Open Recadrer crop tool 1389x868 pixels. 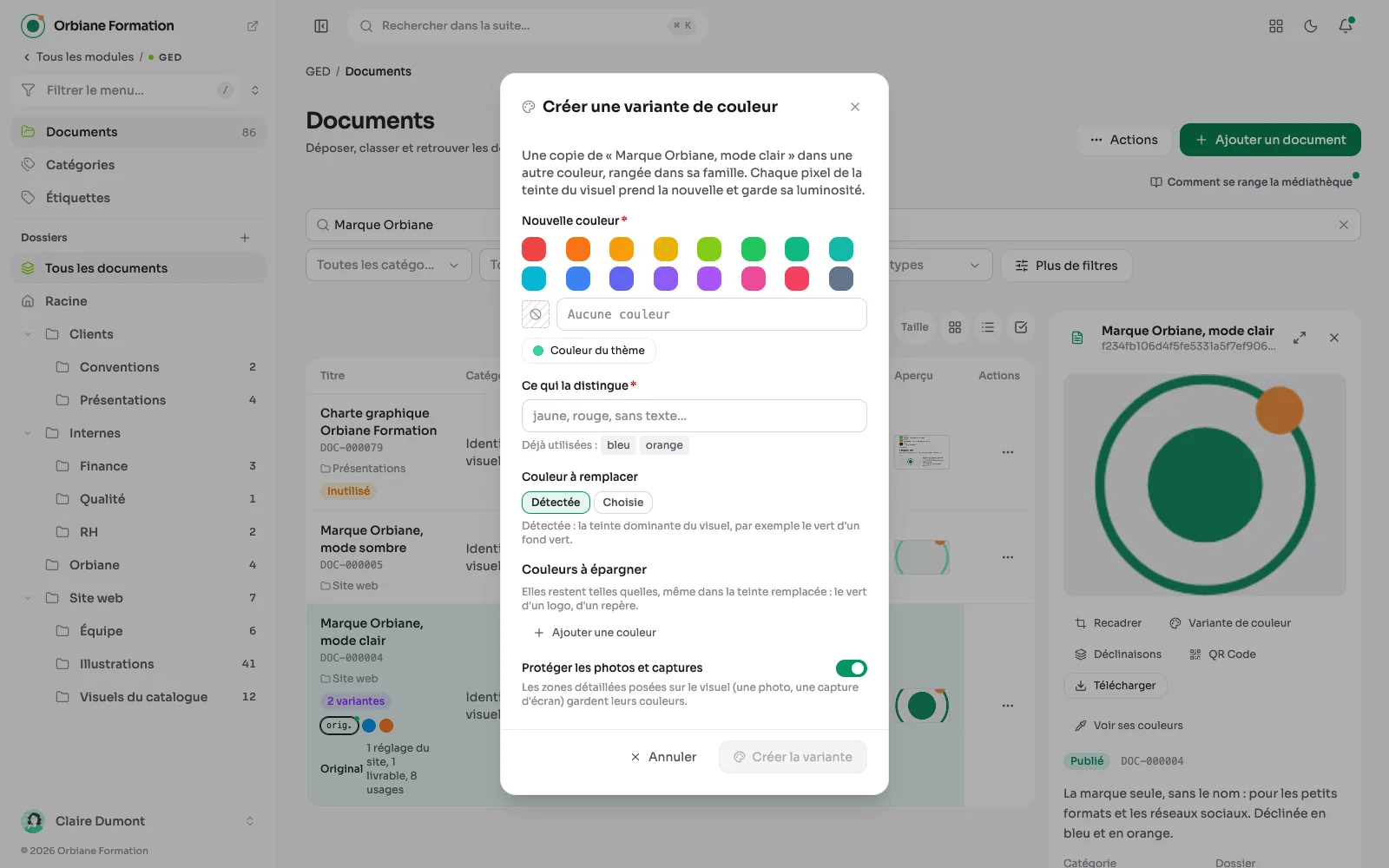tap(1109, 623)
